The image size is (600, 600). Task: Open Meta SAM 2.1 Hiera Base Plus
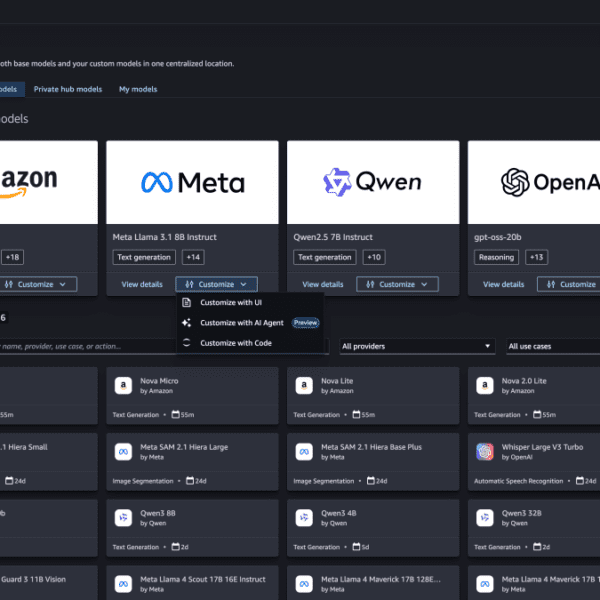point(372,447)
